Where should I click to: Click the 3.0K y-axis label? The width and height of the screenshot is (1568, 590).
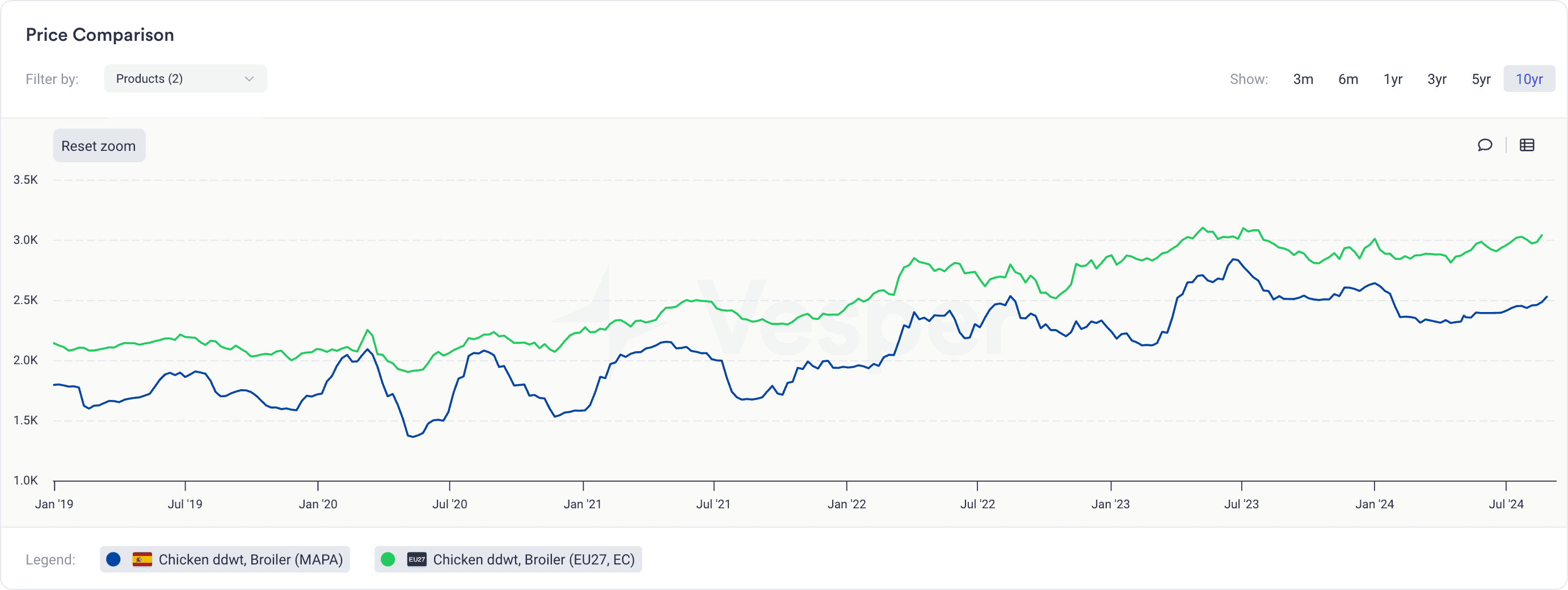tap(26, 240)
